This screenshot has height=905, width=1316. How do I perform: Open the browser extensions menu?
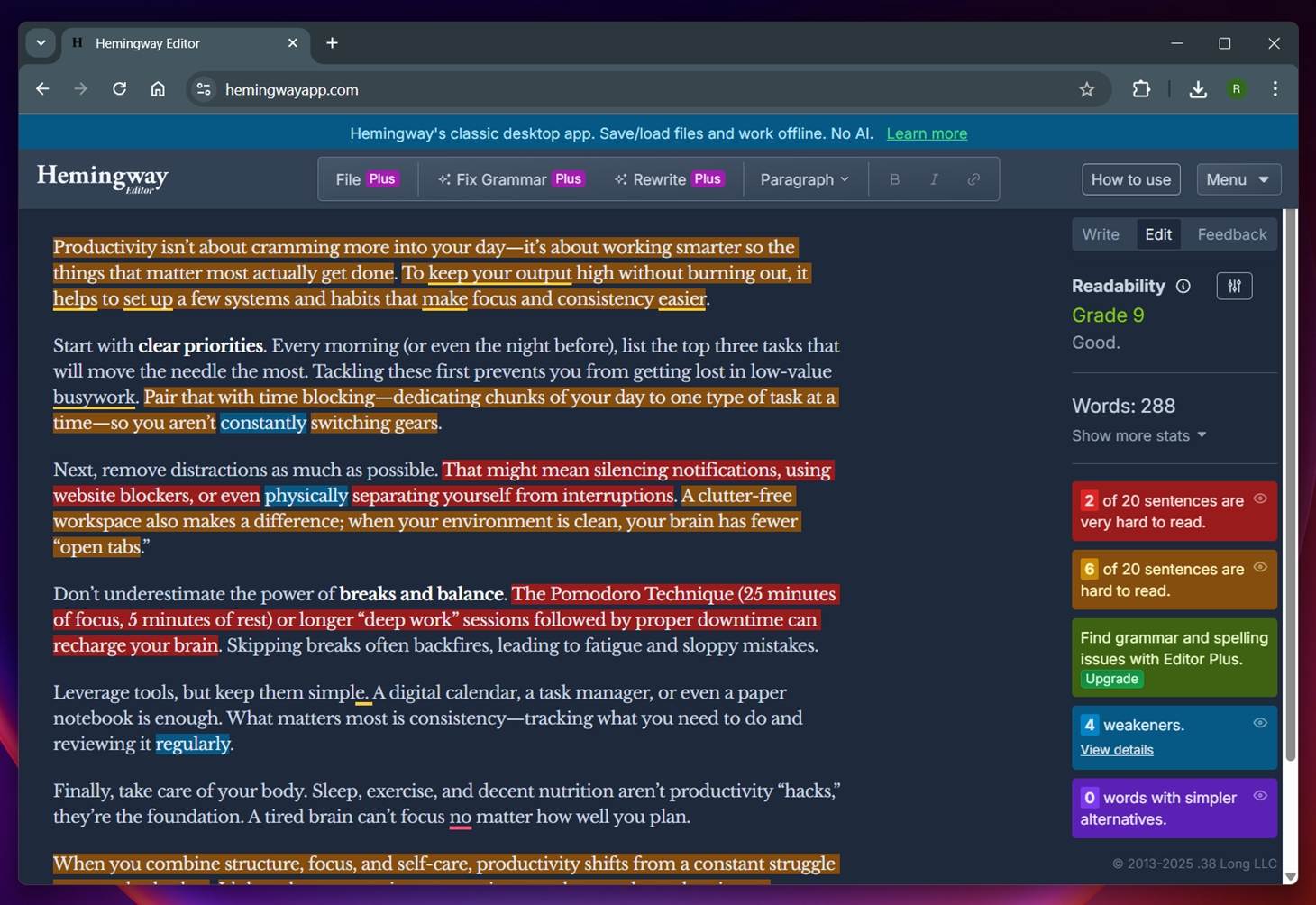pyautogui.click(x=1141, y=89)
